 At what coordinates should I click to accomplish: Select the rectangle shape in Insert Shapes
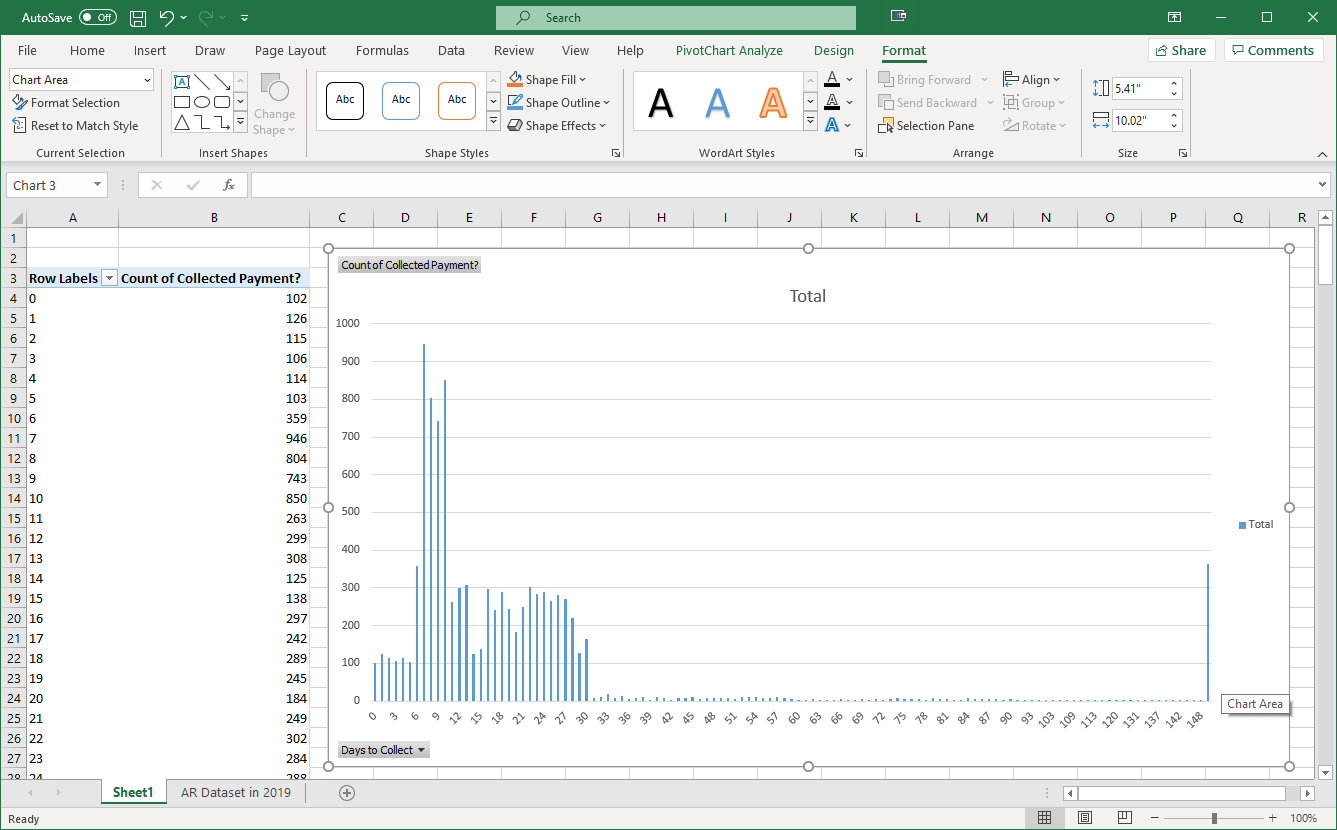pyautogui.click(x=182, y=102)
